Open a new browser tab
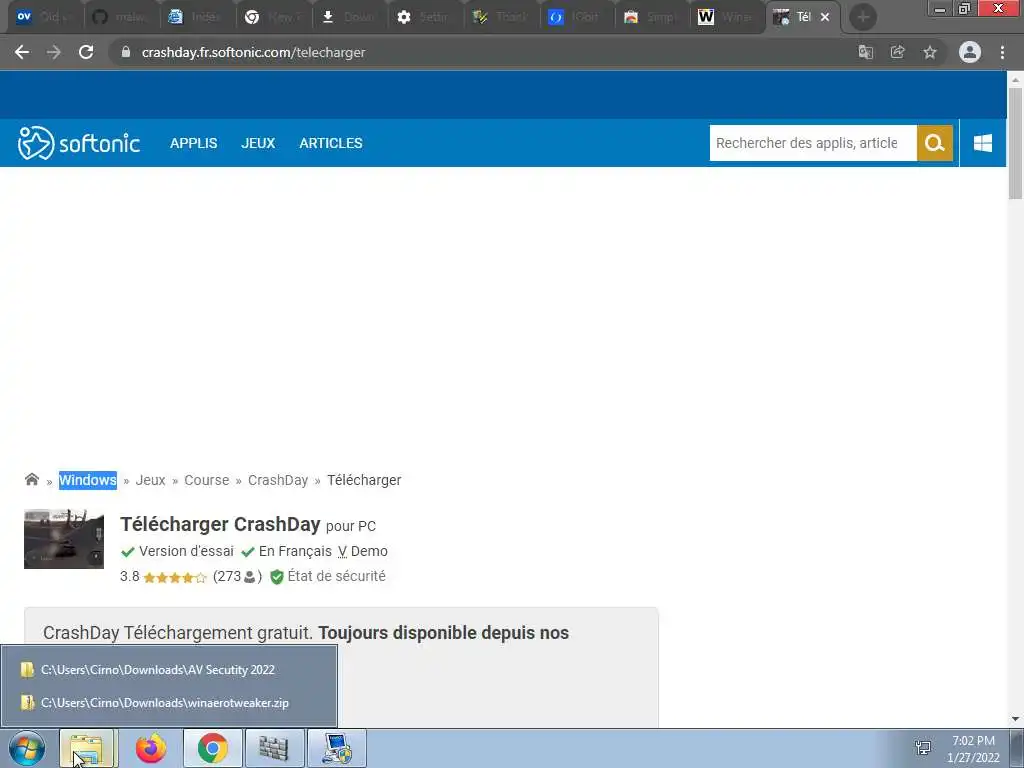 [863, 17]
